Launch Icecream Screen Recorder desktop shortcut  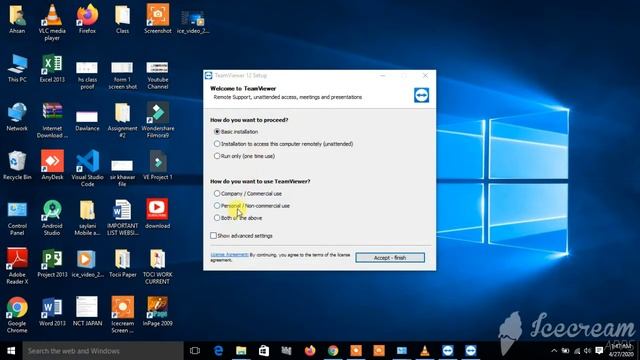click(122, 315)
